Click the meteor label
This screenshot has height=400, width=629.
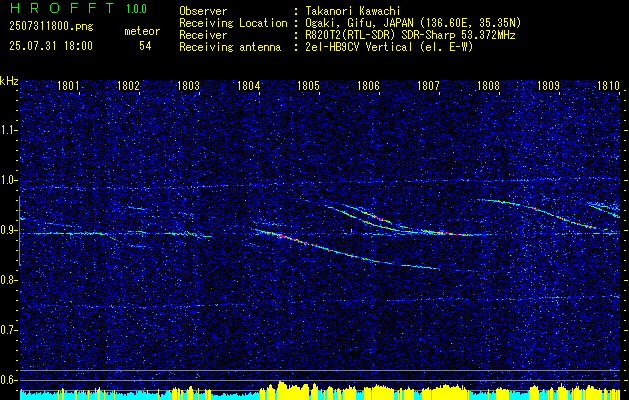[142, 31]
